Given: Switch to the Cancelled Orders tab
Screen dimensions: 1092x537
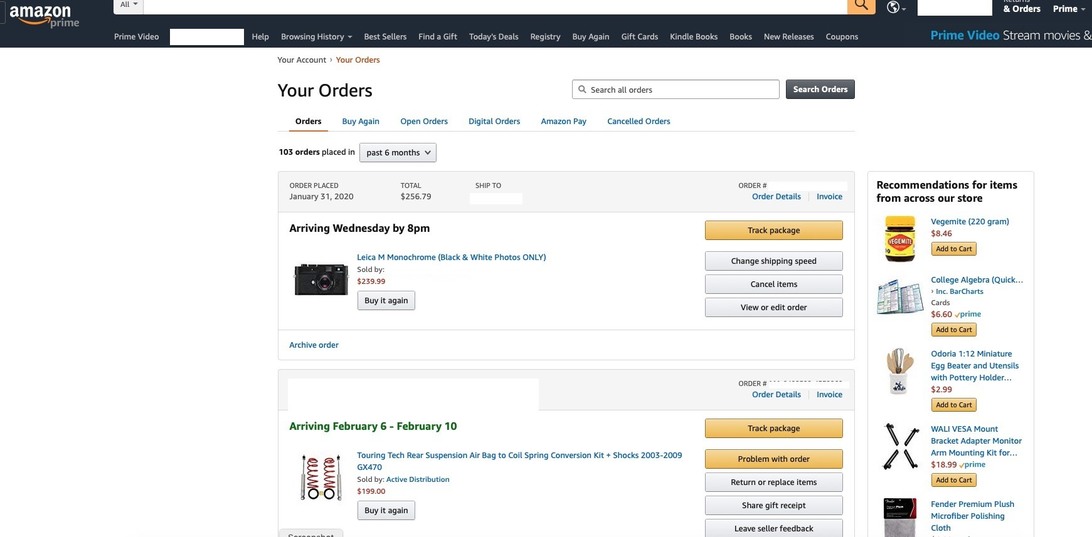Looking at the screenshot, I should [638, 122].
